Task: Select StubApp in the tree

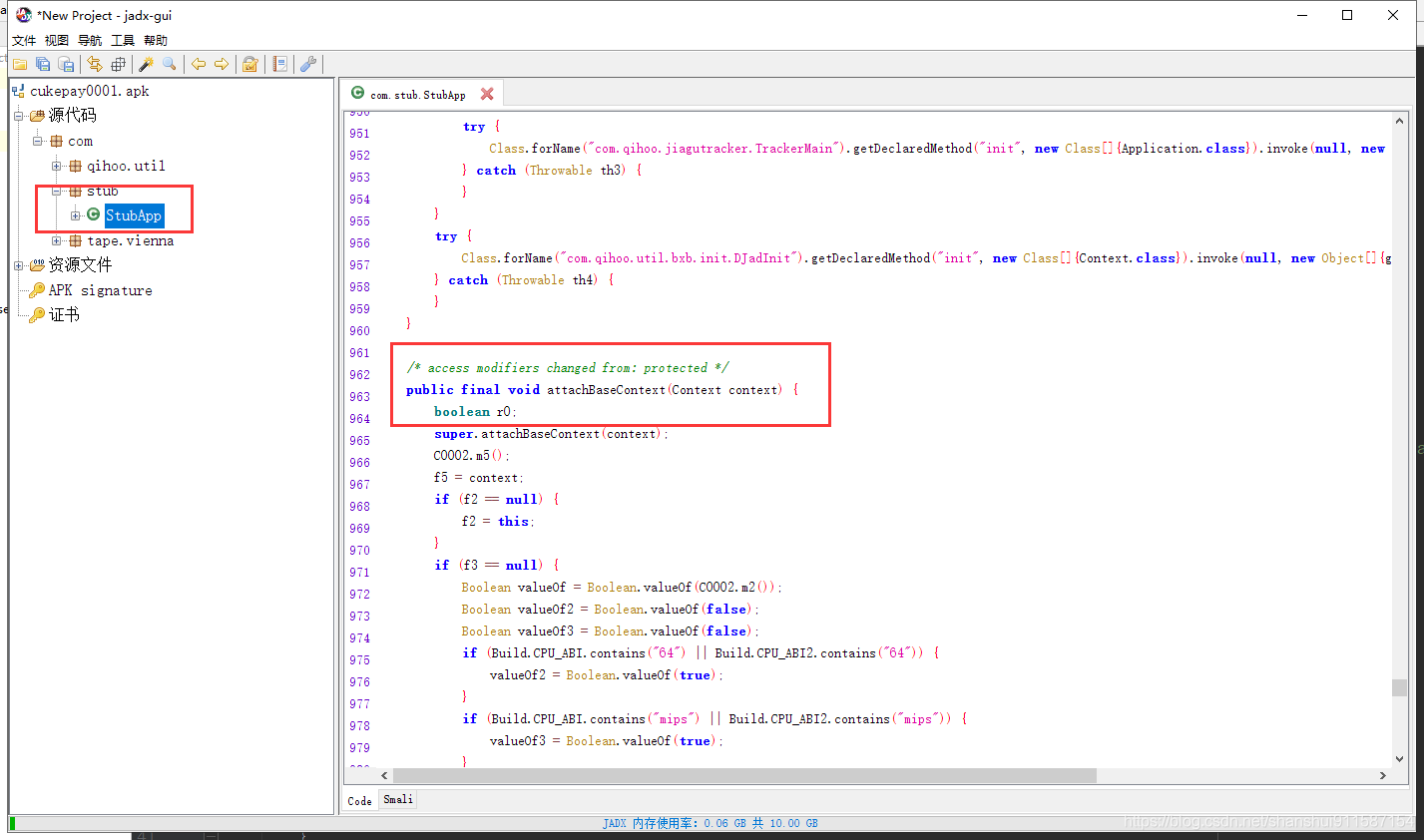Action: [134, 215]
